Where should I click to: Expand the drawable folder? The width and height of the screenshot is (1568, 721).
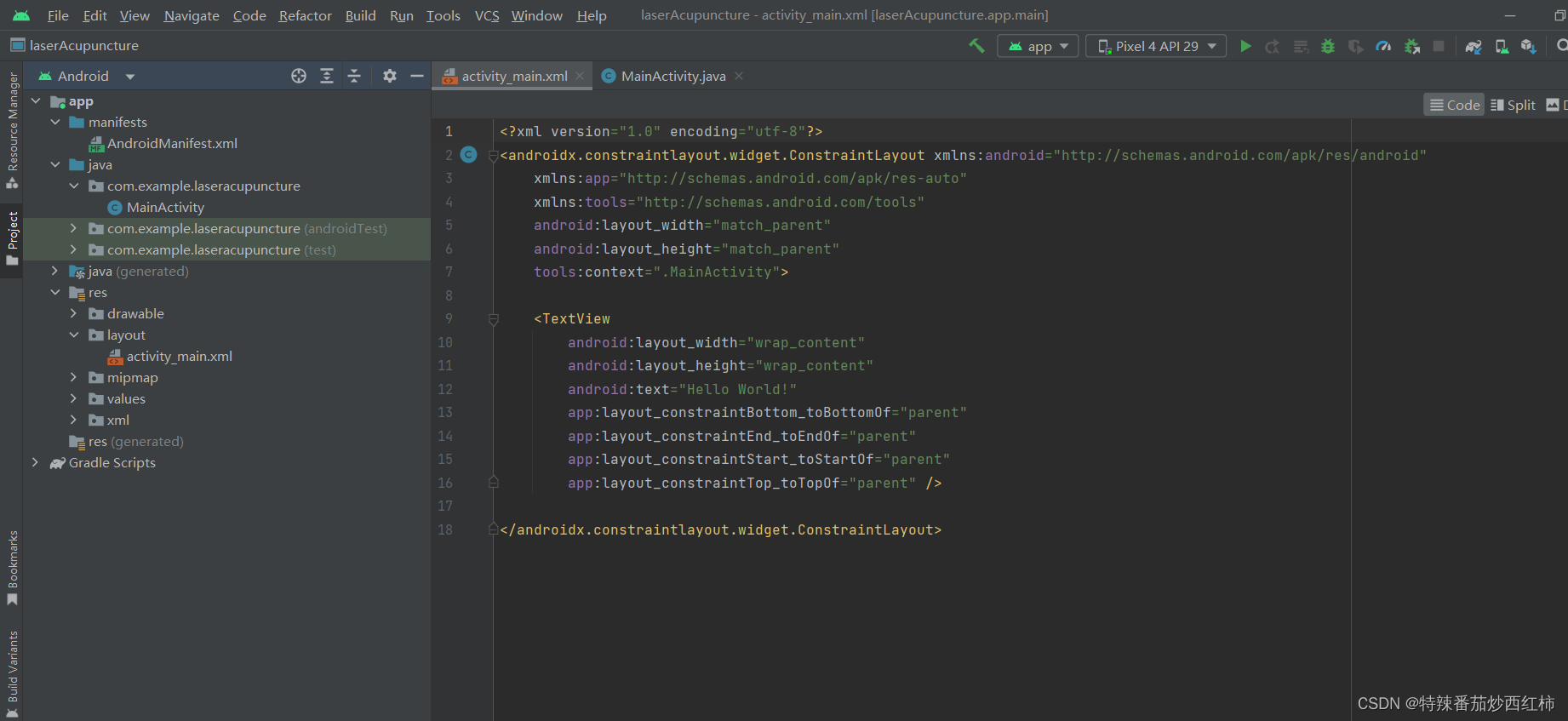point(73,313)
